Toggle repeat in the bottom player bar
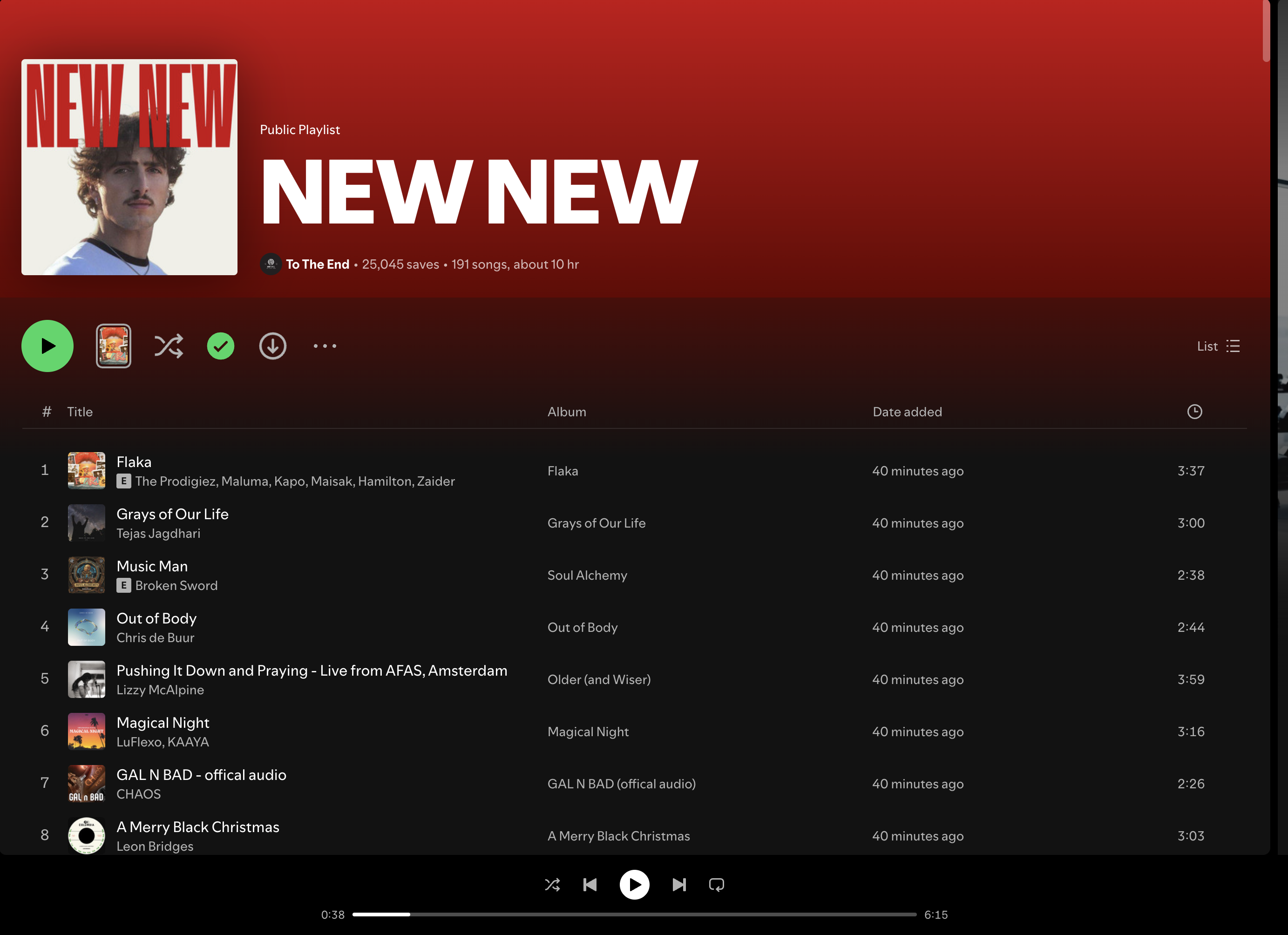Image resolution: width=1288 pixels, height=935 pixels. click(x=716, y=884)
